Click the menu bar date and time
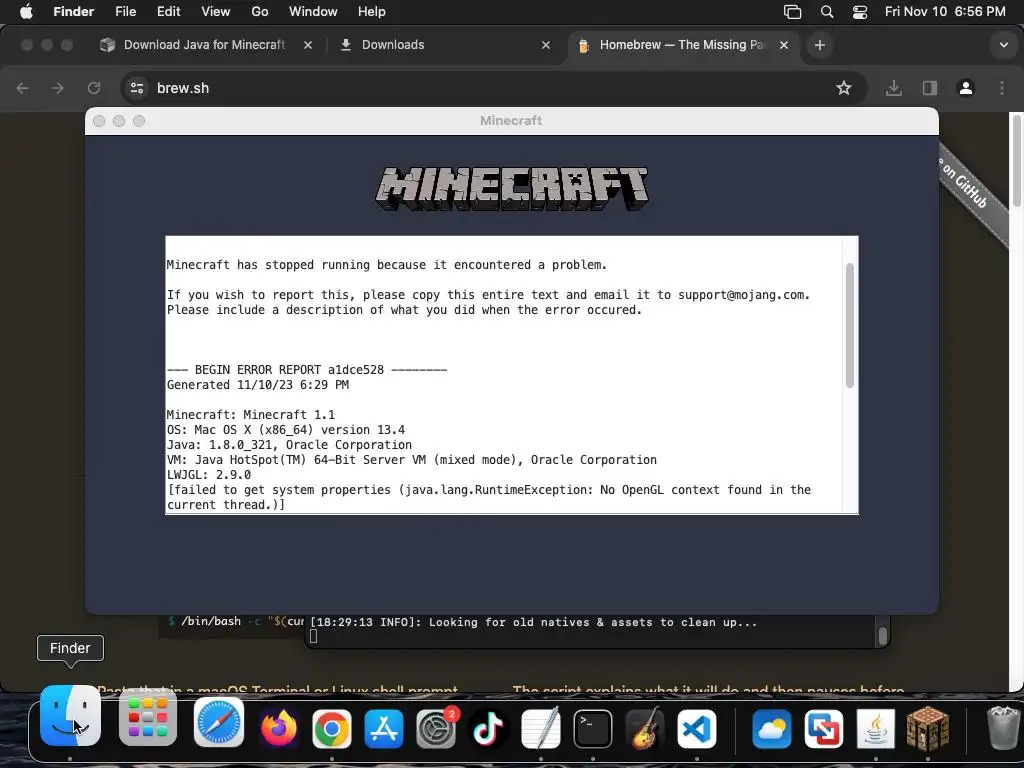The width and height of the screenshot is (1024, 768). [945, 12]
